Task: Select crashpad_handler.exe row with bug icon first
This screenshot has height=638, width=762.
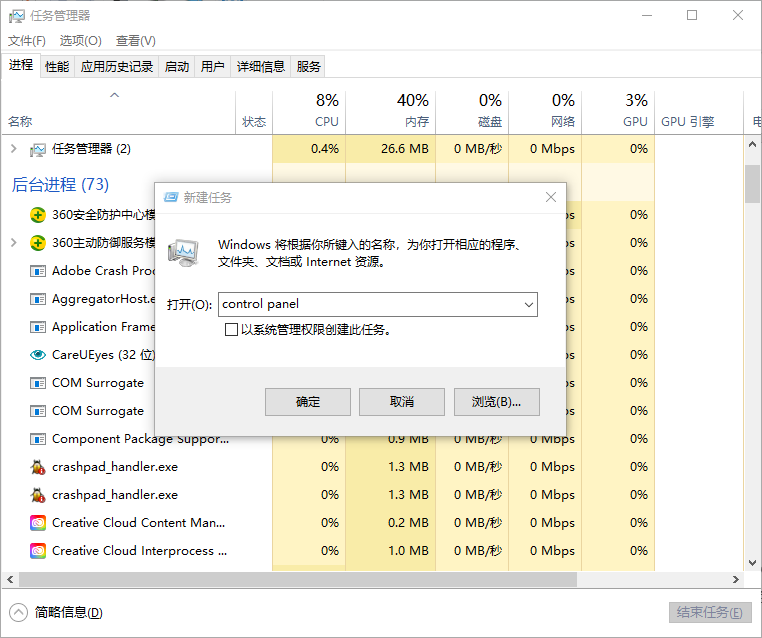Action: click(115, 467)
